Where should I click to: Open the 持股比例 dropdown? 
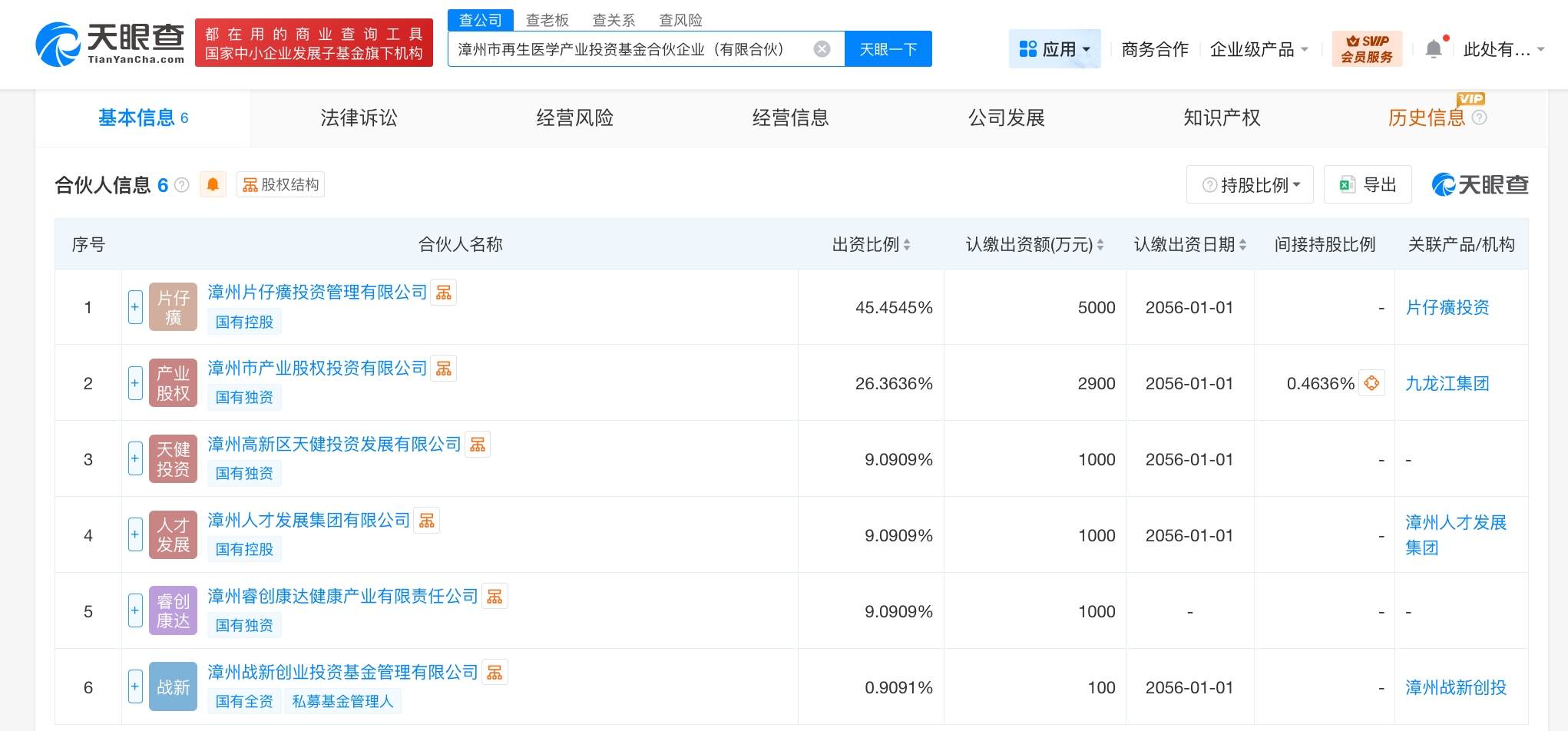[x=1250, y=185]
